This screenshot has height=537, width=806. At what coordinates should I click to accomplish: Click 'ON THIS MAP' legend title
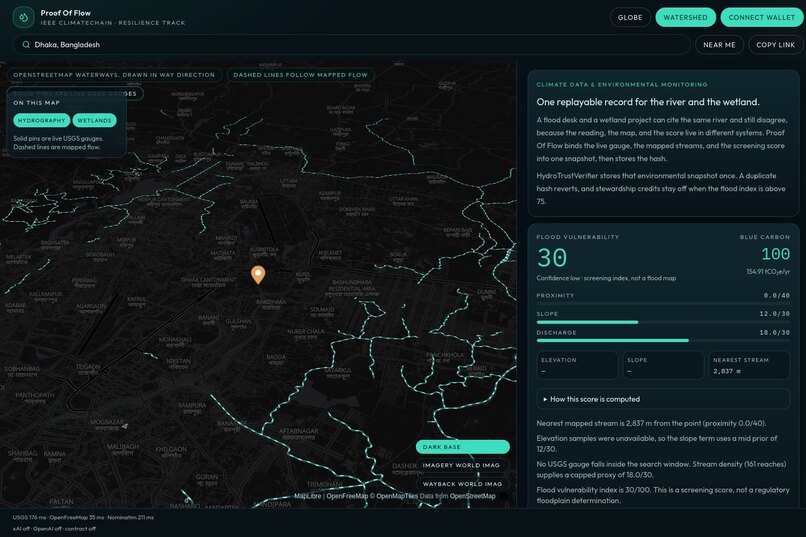36,103
